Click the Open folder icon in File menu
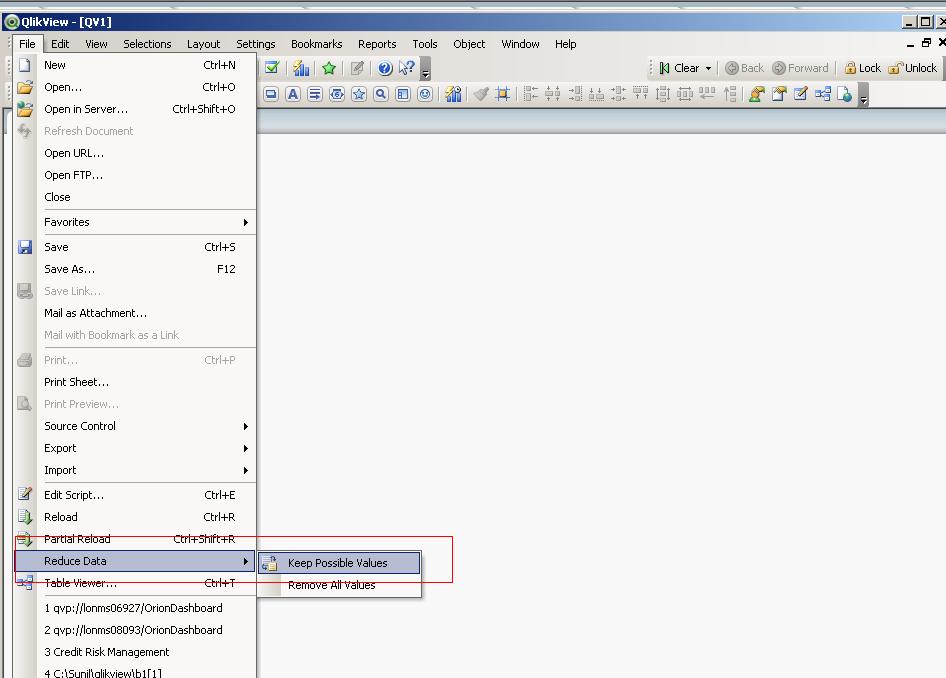Screen dimensions: 946x678 25,87
